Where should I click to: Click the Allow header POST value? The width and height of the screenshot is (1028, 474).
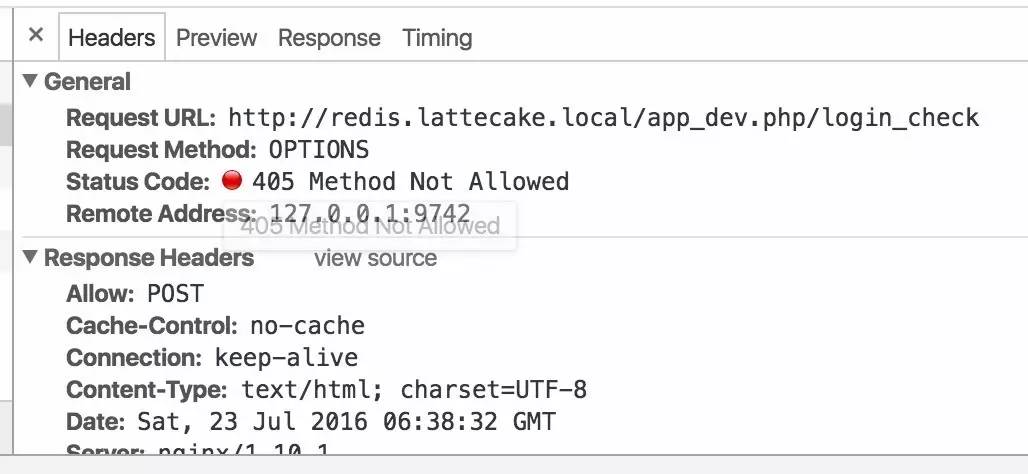pyautogui.click(x=175, y=293)
